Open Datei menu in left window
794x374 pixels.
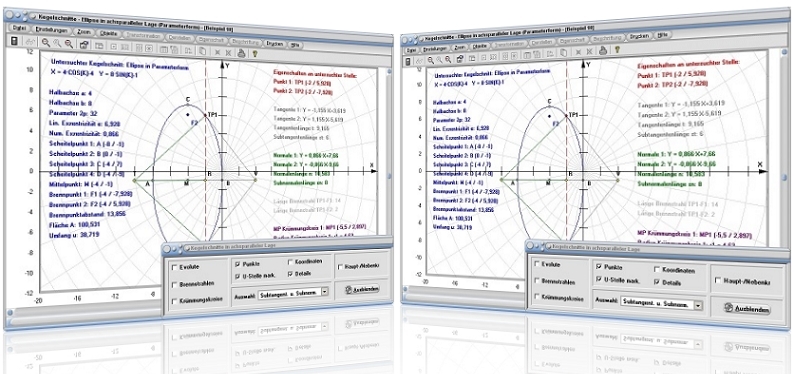pyautogui.click(x=19, y=28)
